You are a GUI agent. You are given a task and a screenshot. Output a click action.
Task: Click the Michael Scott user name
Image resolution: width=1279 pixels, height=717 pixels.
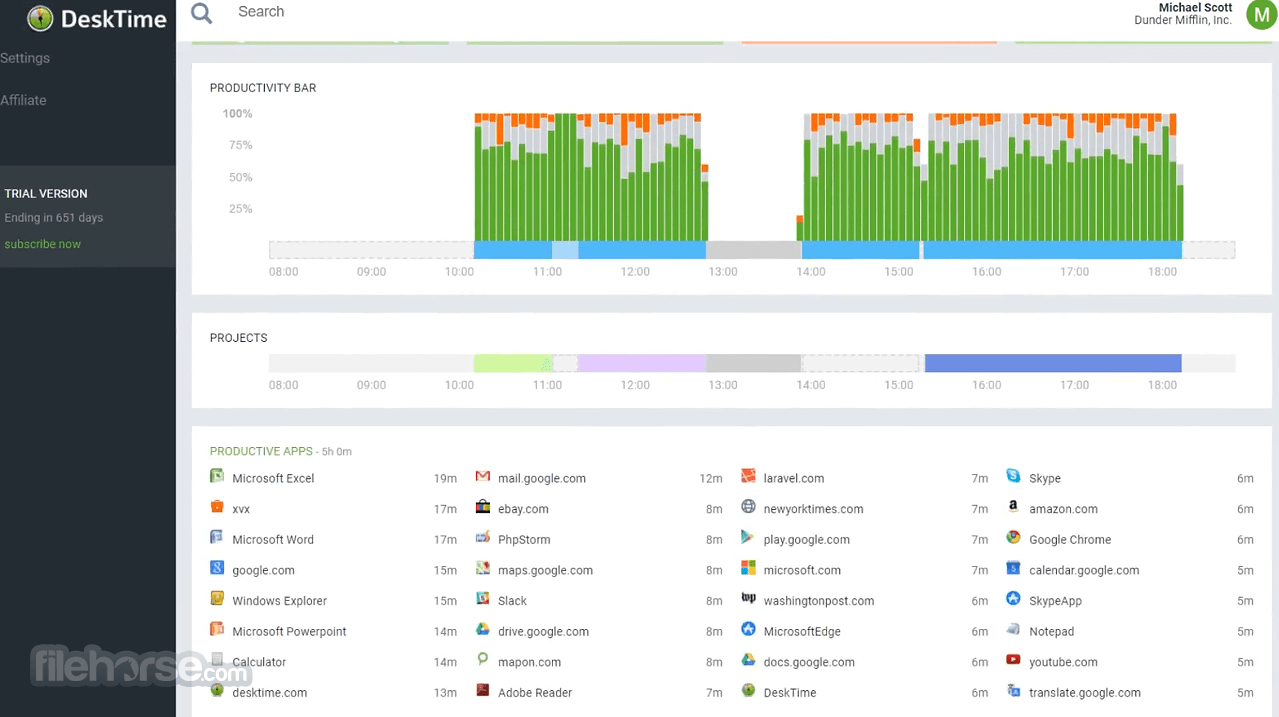pyautogui.click(x=1195, y=7)
